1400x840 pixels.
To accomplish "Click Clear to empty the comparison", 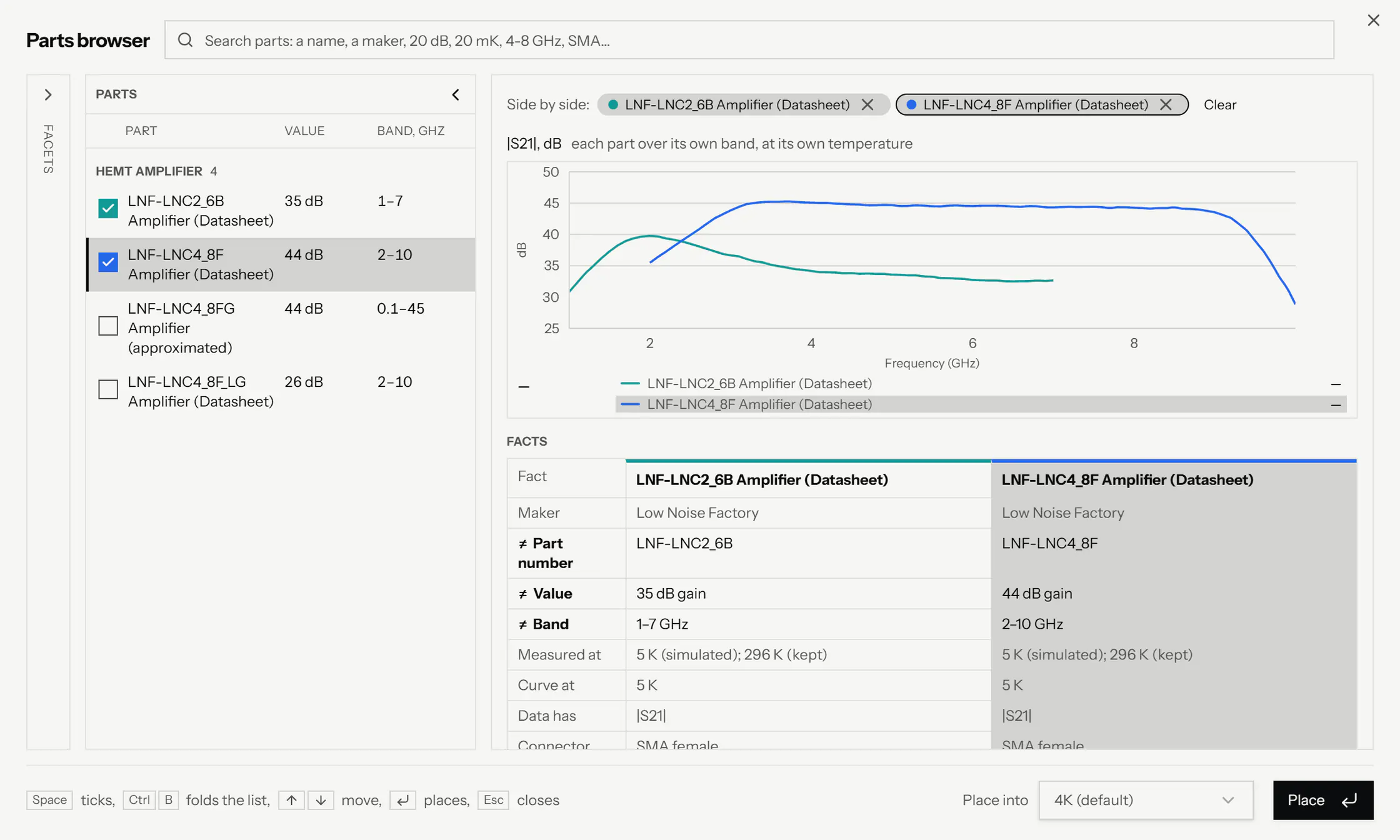I will 1219,104.
